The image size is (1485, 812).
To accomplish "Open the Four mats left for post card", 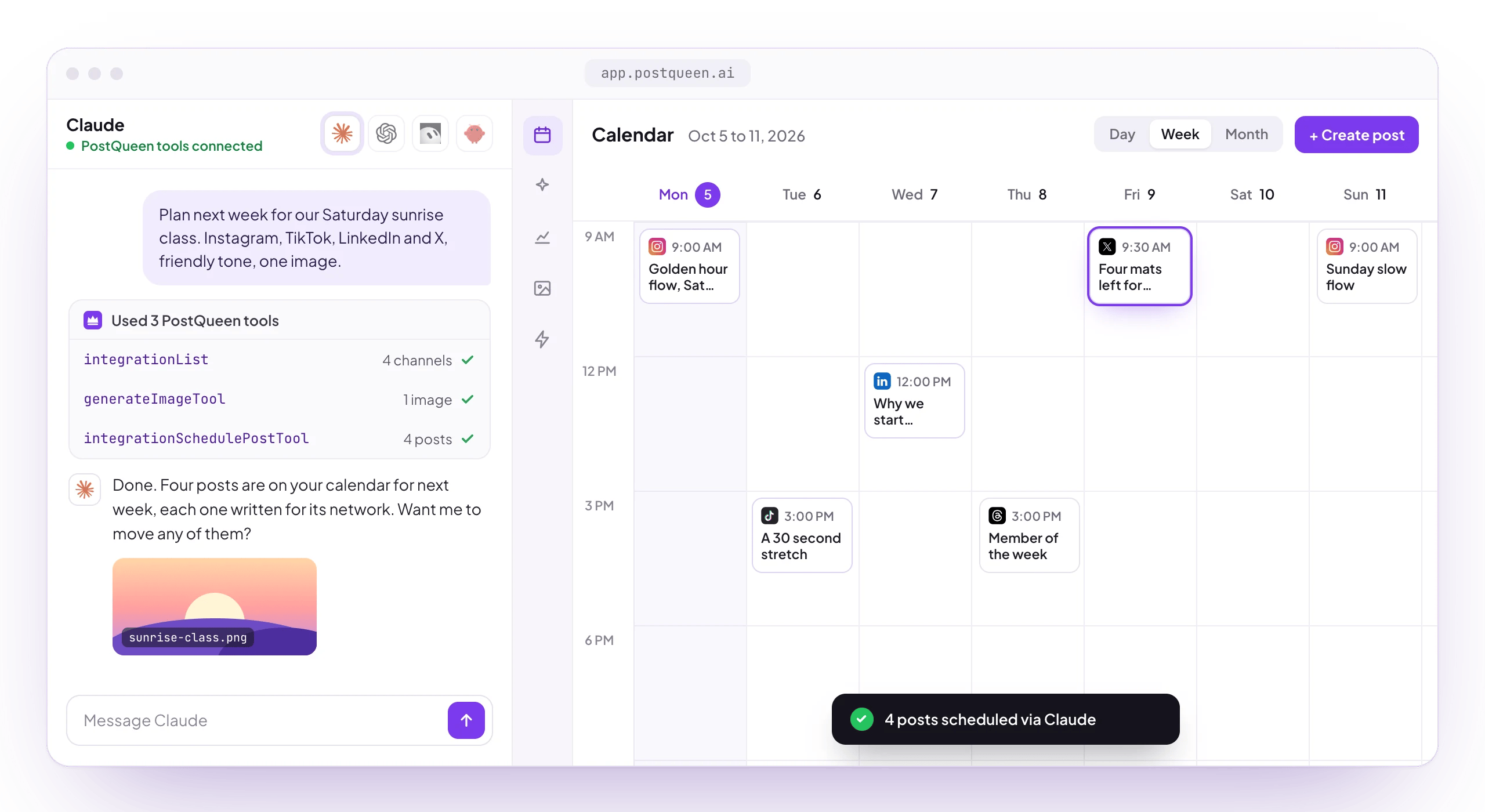I will (1139, 266).
